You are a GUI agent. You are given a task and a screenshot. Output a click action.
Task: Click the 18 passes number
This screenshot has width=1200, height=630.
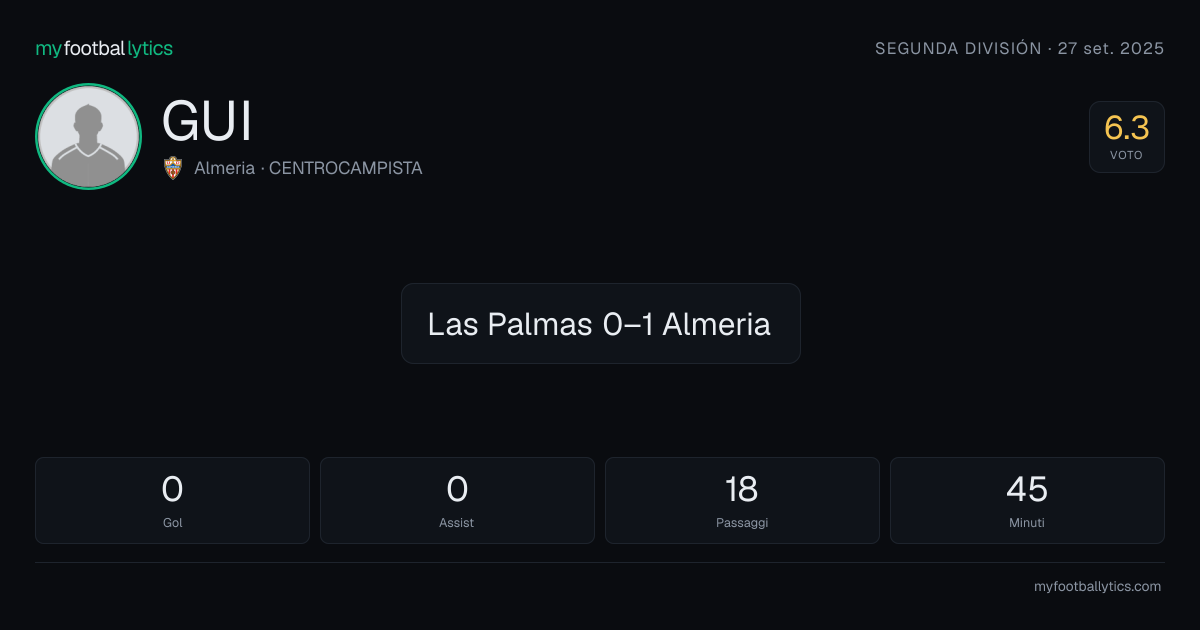(x=742, y=489)
